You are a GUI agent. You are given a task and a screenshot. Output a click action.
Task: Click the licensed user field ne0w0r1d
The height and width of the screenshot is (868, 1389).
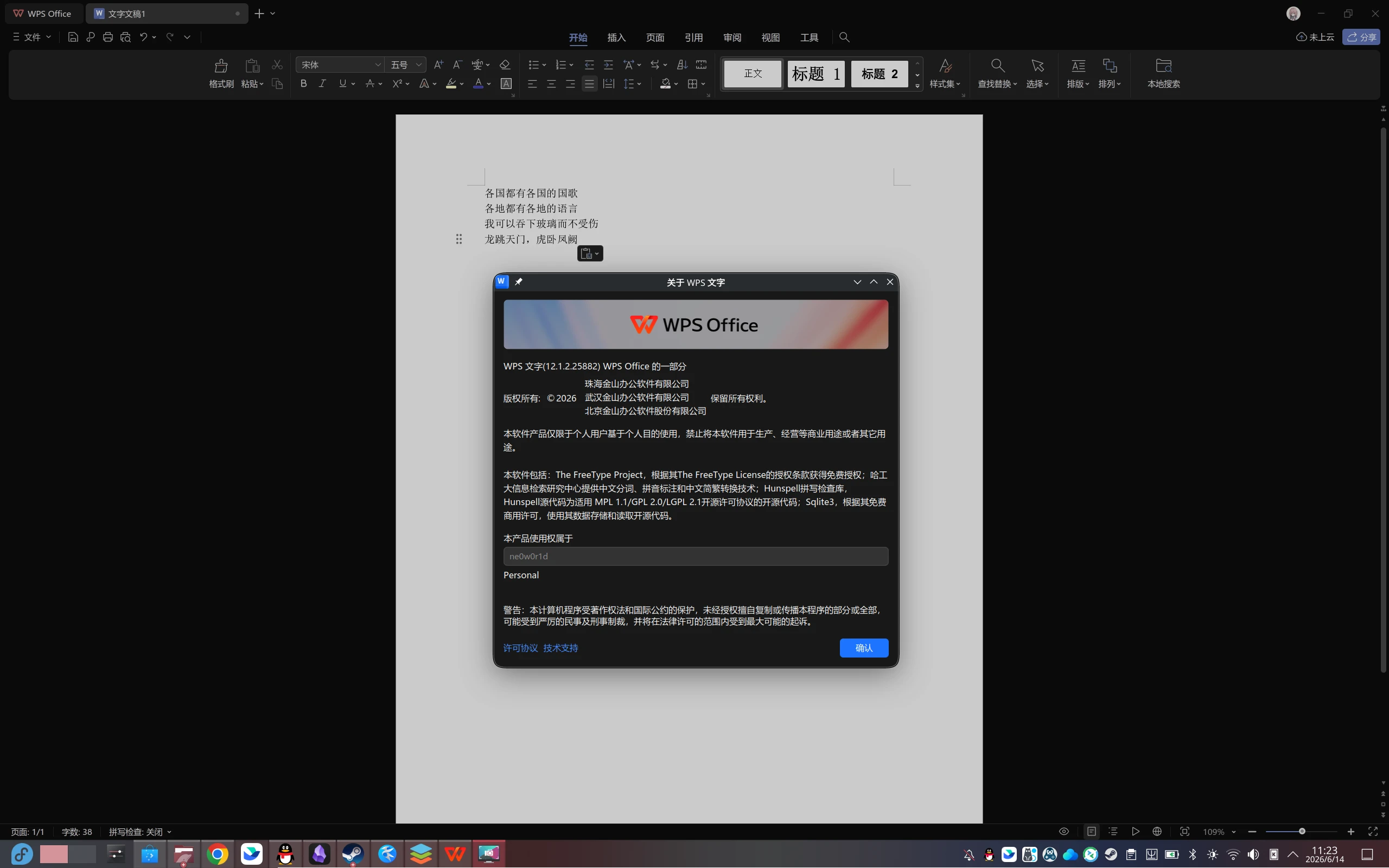click(696, 556)
